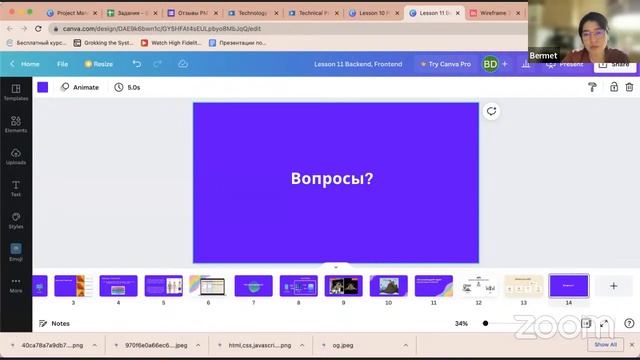Open the More options in sidebar
Viewport: 640px width, 360px height.
(x=16, y=285)
